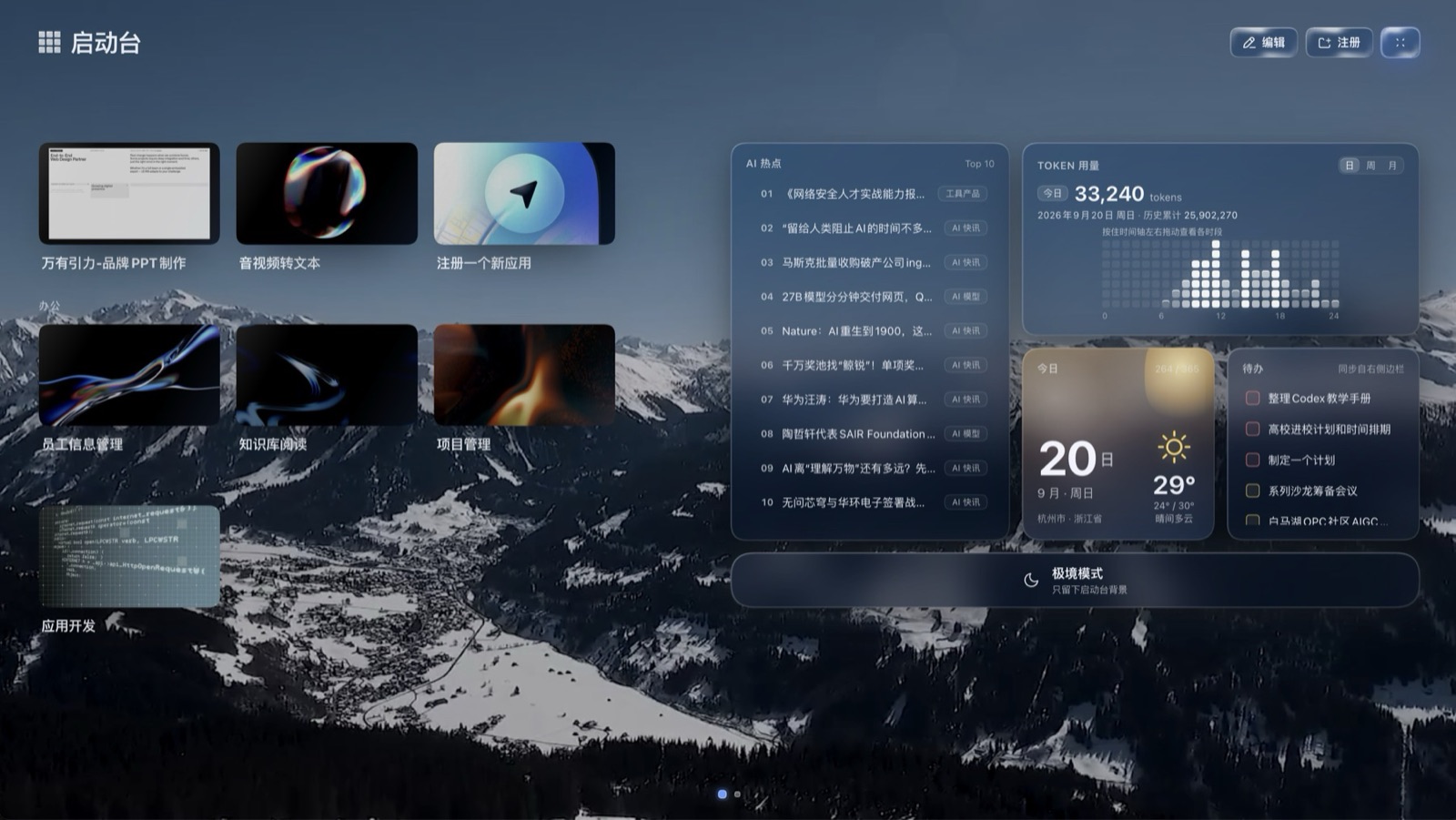Click the 今日 badge beside 33,240
The image size is (1456, 820).
(x=1052, y=193)
